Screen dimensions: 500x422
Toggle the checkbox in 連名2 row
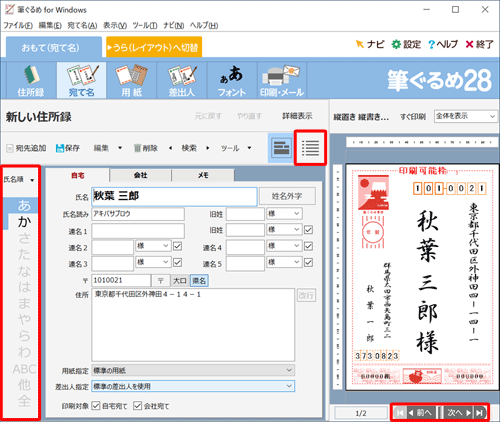point(178,246)
